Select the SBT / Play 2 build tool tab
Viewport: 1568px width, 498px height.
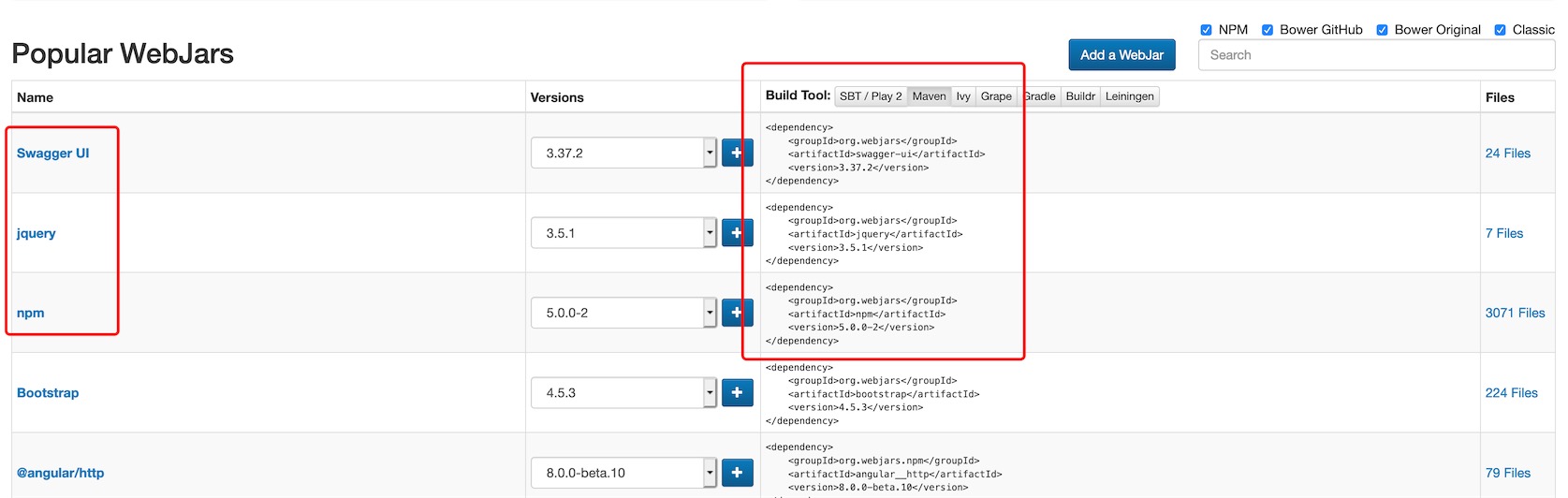tap(871, 96)
